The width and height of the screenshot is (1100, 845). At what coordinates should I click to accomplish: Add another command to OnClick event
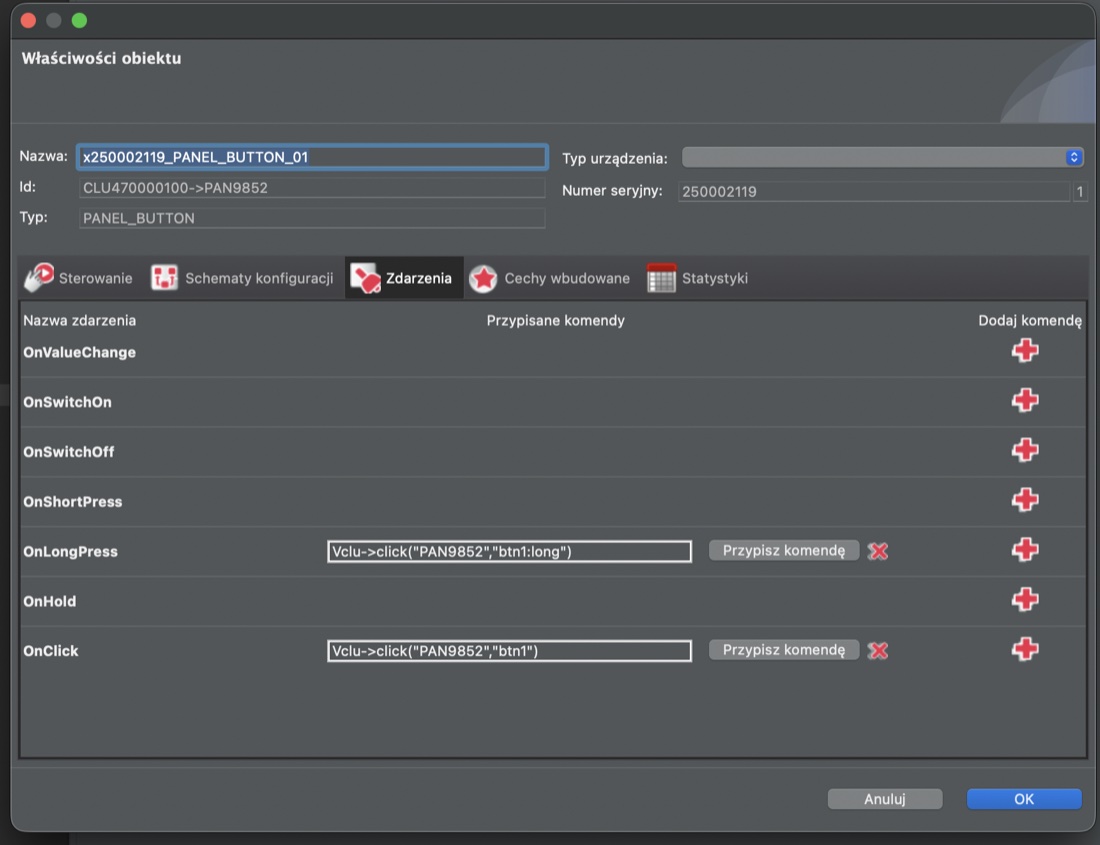click(1025, 649)
